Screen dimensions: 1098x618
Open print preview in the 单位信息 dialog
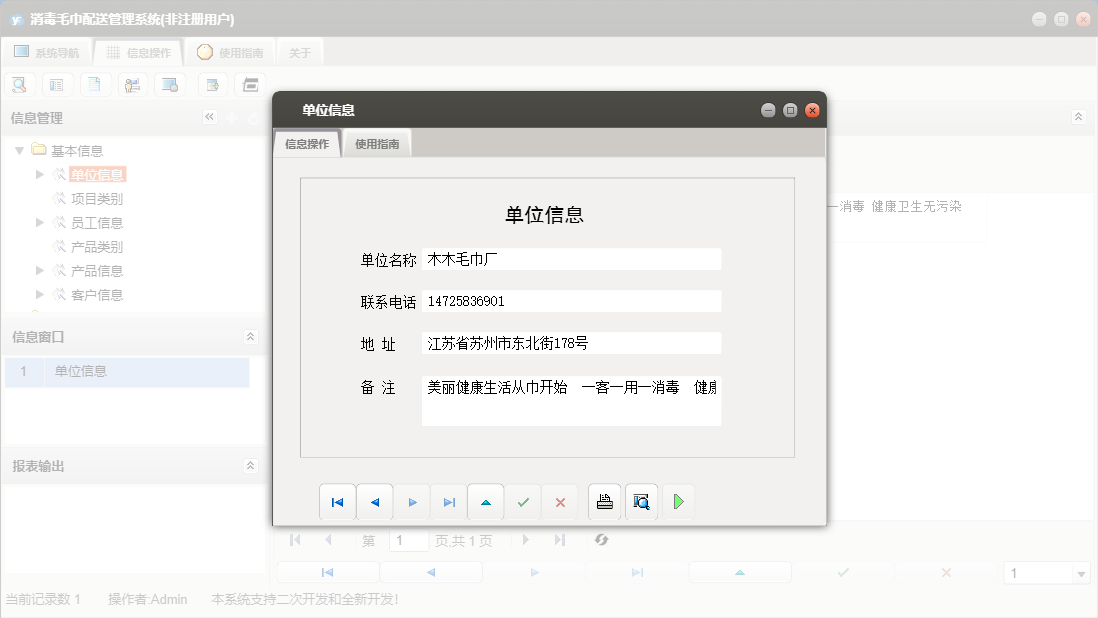click(641, 501)
